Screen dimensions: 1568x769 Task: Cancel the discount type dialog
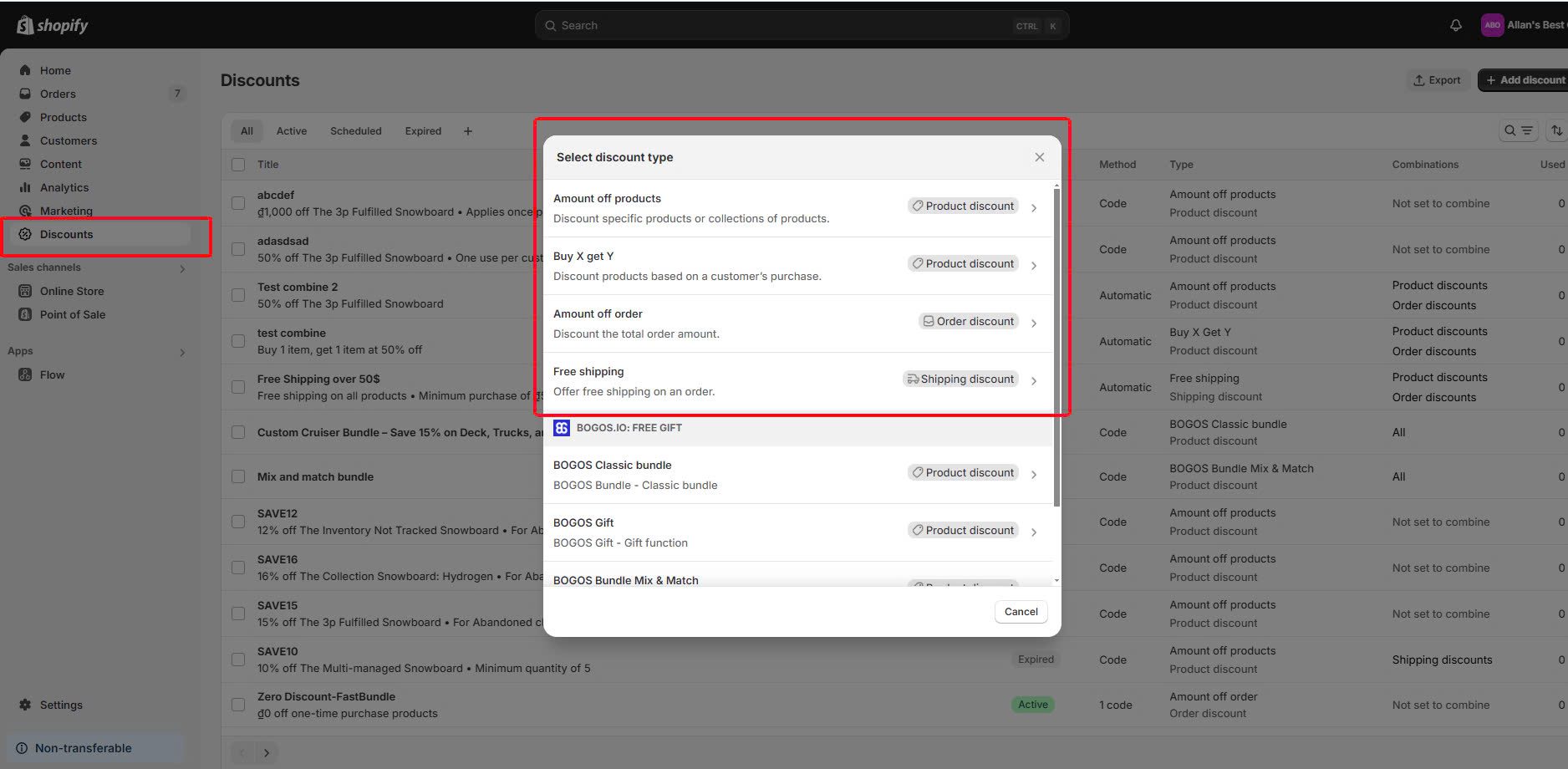pyautogui.click(x=1021, y=611)
